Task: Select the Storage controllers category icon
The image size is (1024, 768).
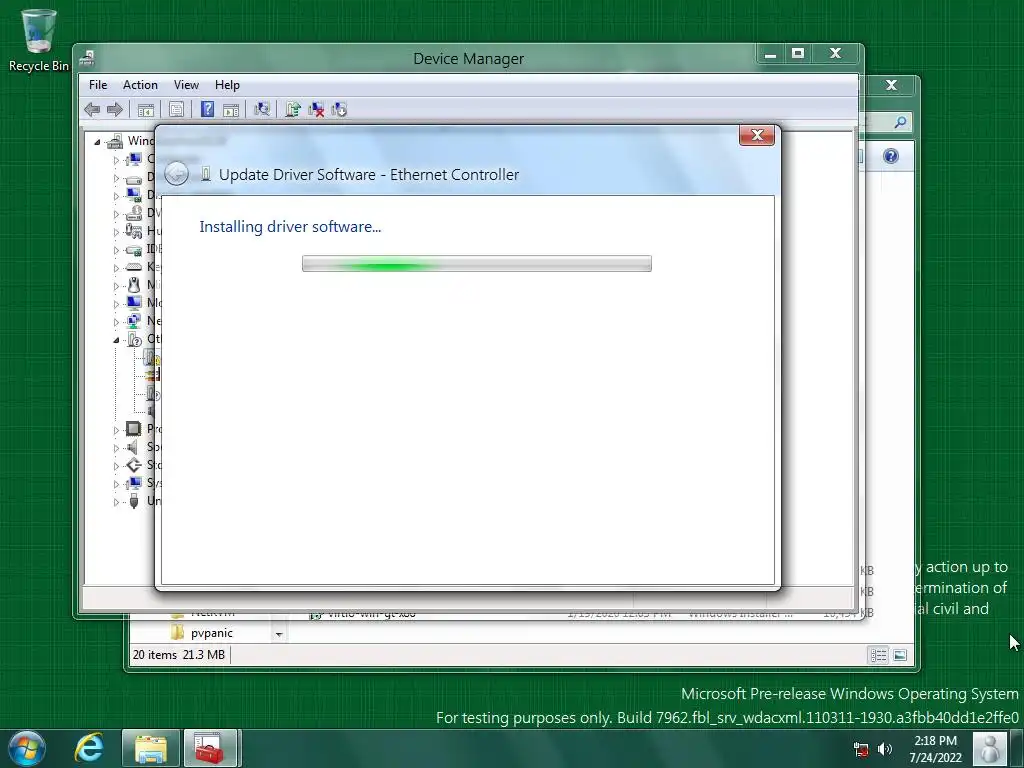Action: click(x=134, y=465)
